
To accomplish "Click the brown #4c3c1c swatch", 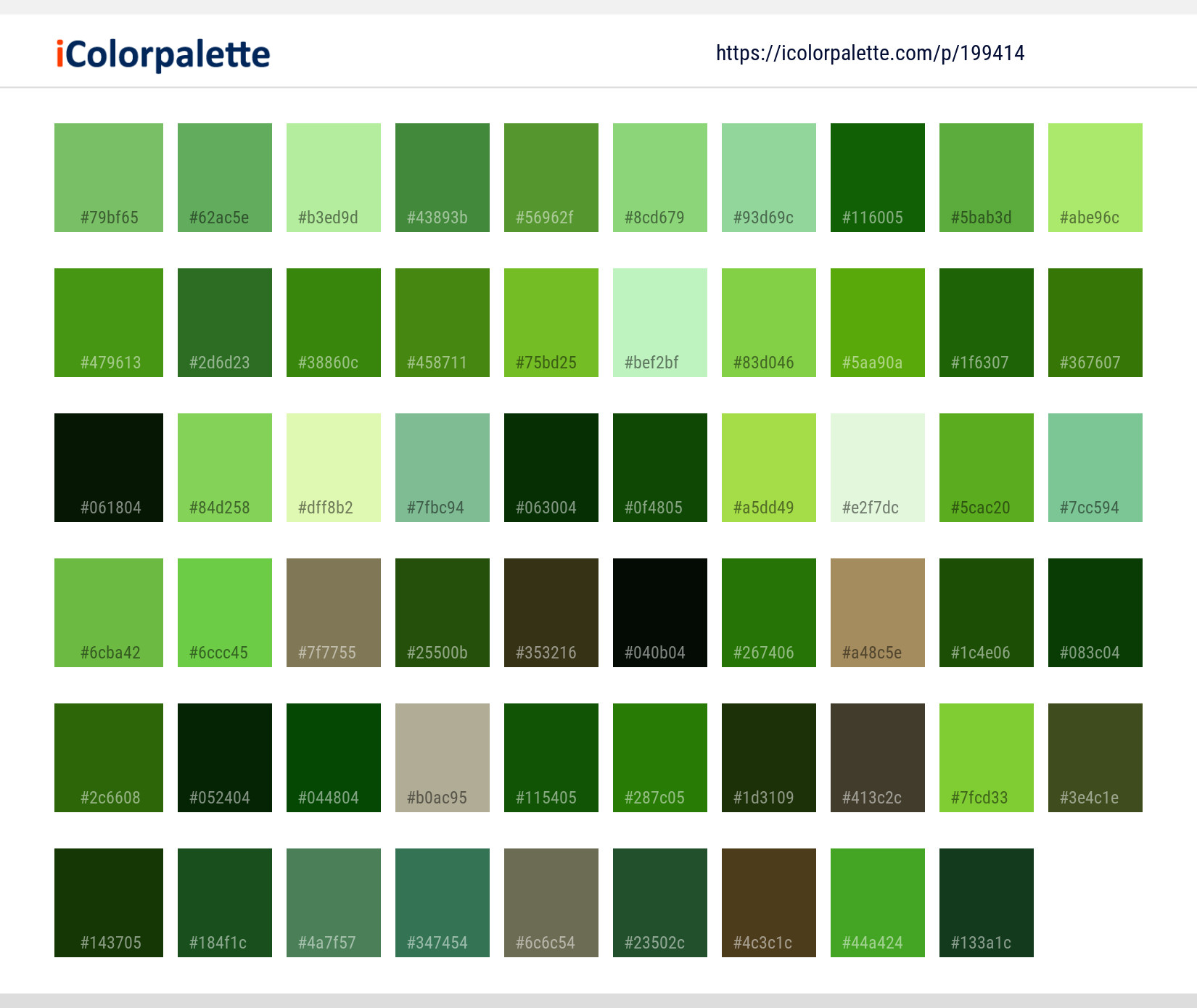I will [769, 903].
